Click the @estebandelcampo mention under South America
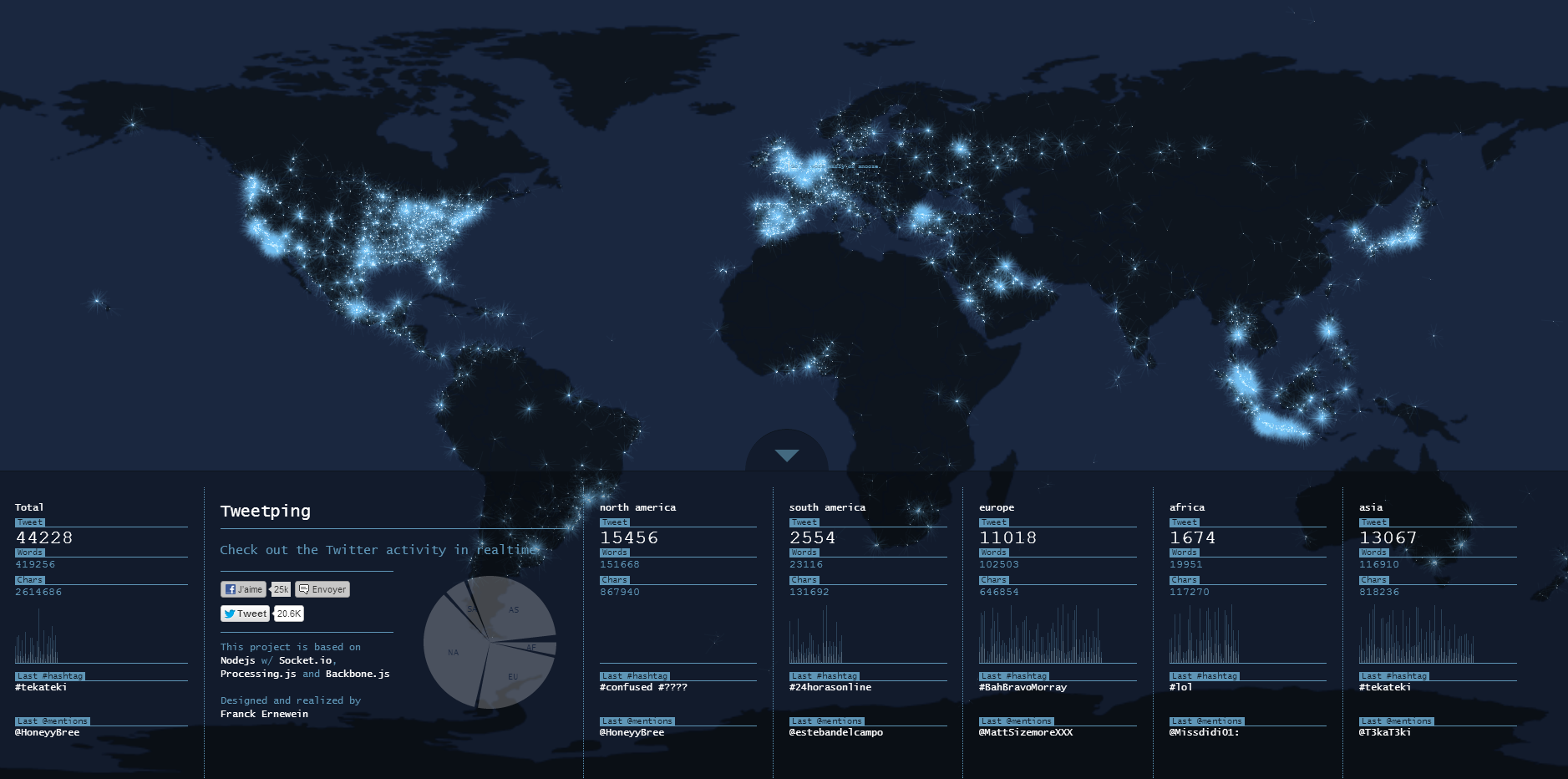1568x779 pixels. (x=835, y=732)
